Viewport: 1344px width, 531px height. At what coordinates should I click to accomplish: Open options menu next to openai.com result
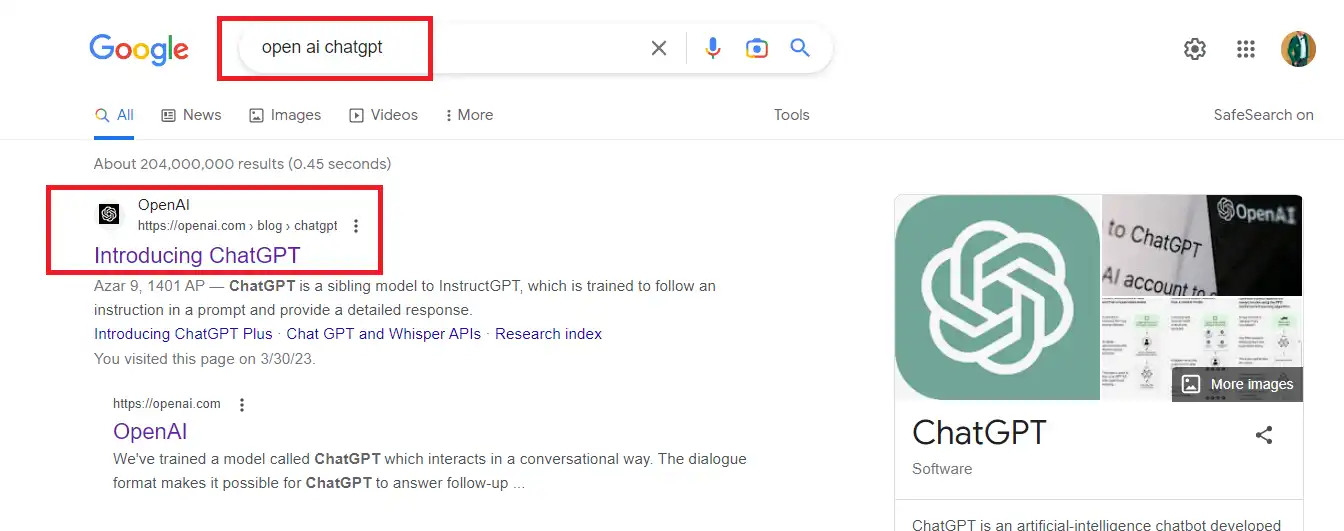pos(242,405)
